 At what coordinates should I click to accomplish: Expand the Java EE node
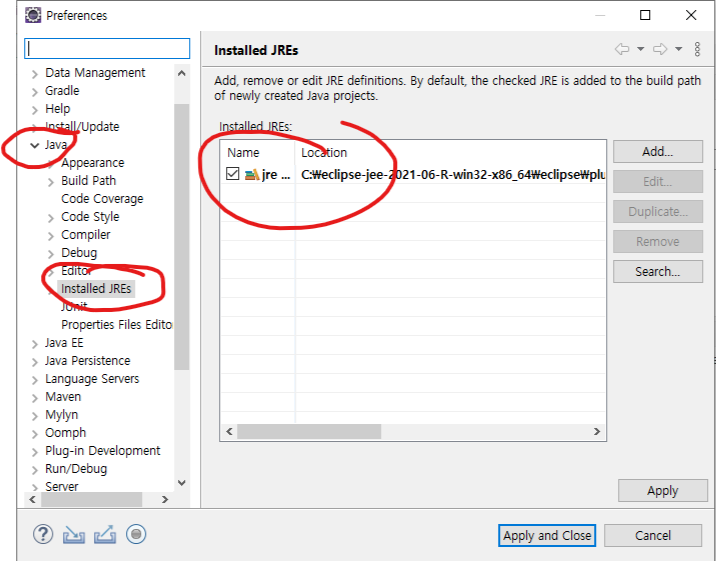(35, 344)
